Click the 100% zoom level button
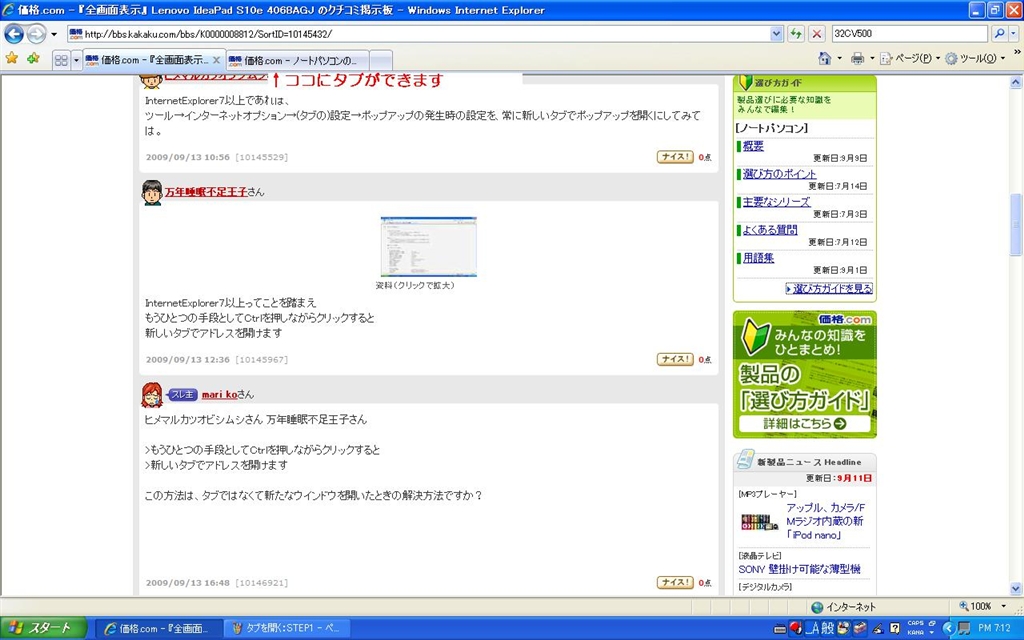The height and width of the screenshot is (640, 1024). pyautogui.click(x=975, y=607)
